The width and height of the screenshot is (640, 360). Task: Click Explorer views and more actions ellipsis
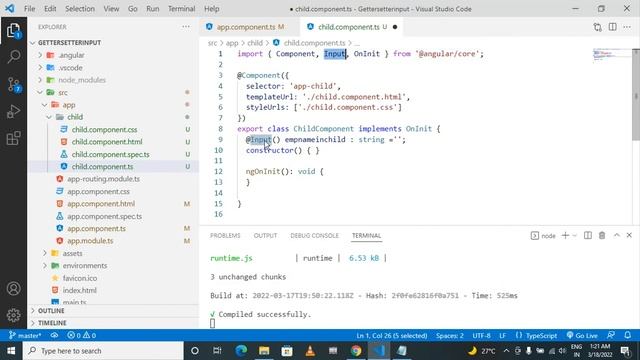tap(186, 27)
